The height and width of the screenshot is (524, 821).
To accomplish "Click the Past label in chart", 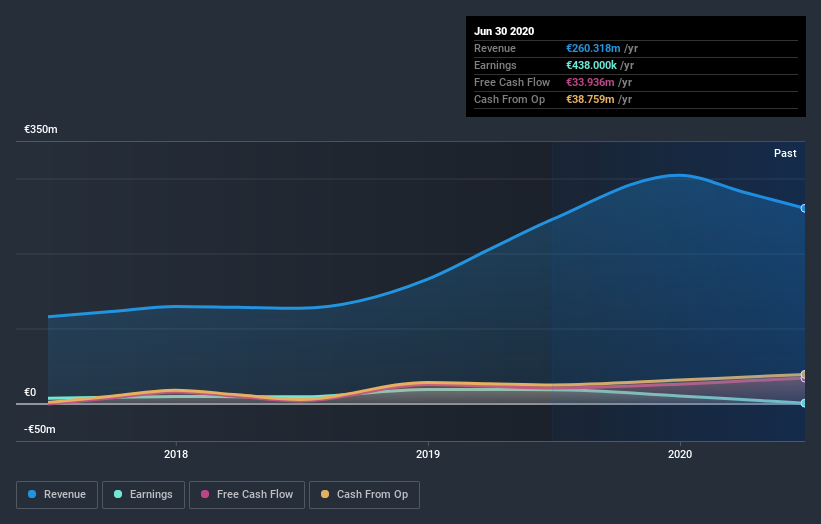I will [x=785, y=153].
